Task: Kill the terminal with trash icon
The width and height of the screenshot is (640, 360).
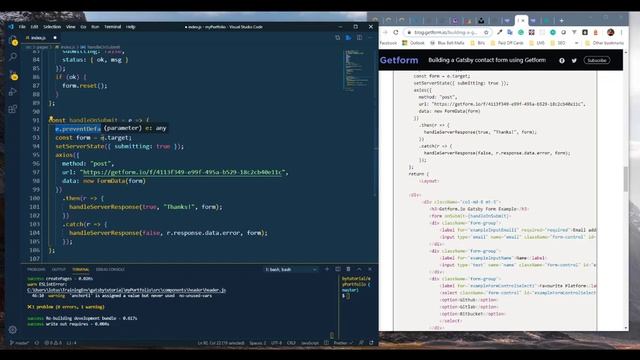Action: [x=349, y=269]
